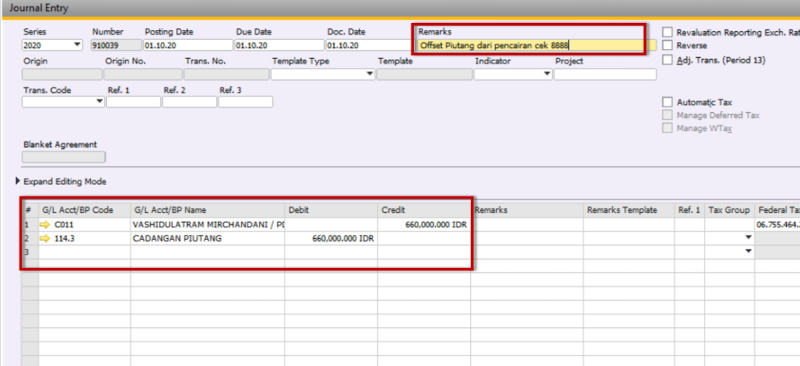This screenshot has height=366, width=800.
Task: Click the Journal Entry window title bar
Action: pyautogui.click(x=400, y=8)
